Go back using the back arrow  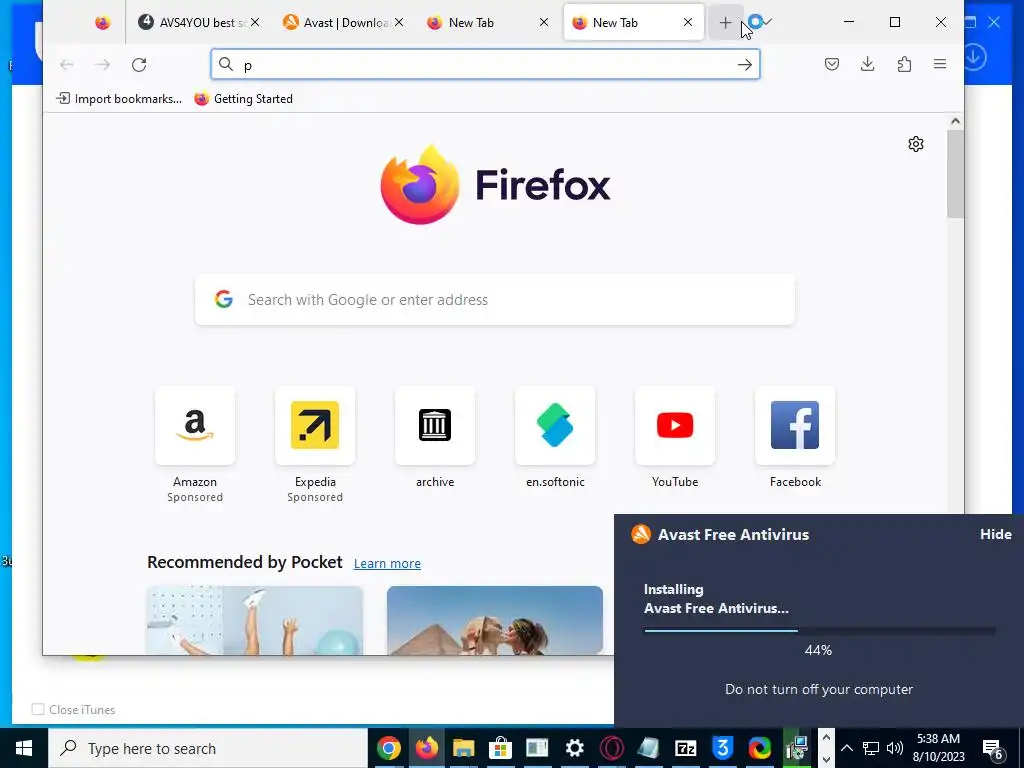pyautogui.click(x=67, y=65)
